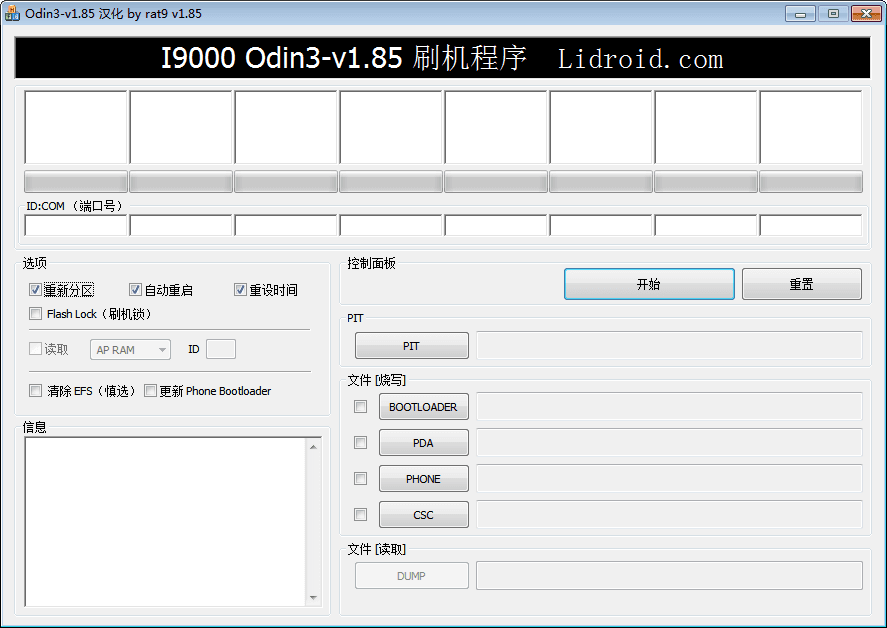Screen dimensions: 887x628
Task: Maximize the Odin3 window
Action: click(x=833, y=14)
